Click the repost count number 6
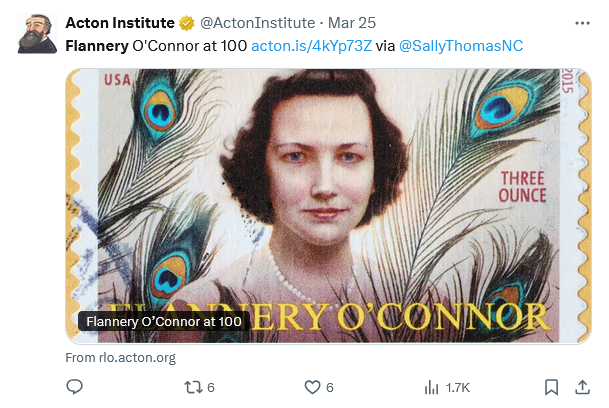The height and width of the screenshot is (408, 609). point(211,387)
